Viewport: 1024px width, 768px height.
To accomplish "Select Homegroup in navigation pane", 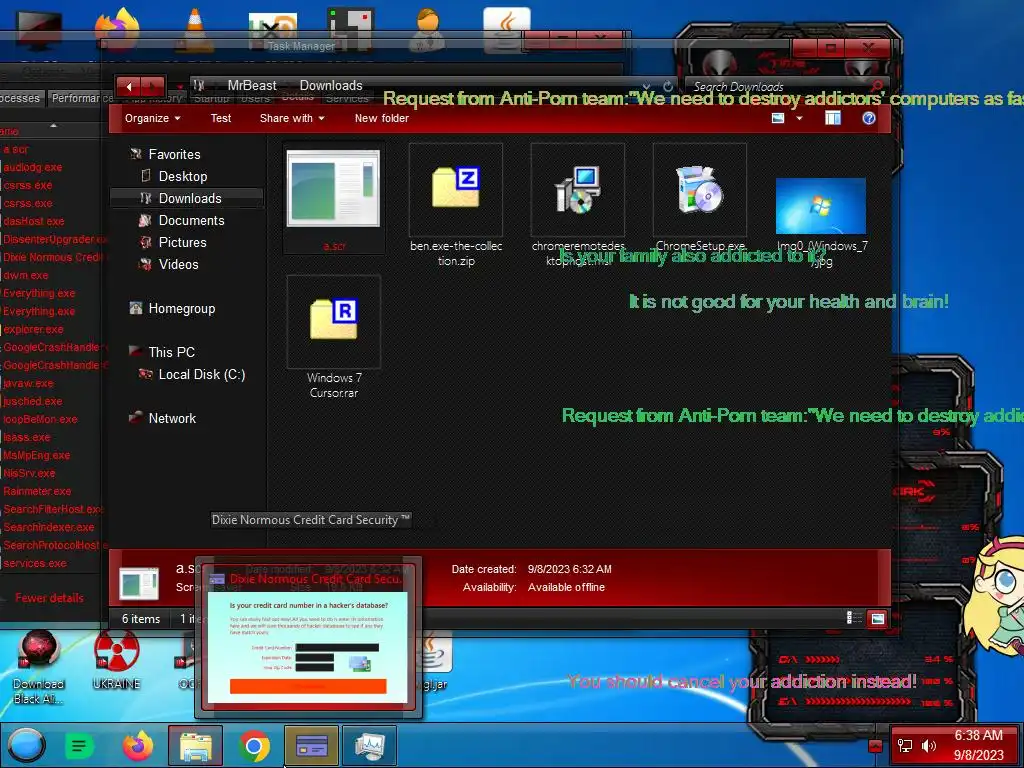I will tap(182, 308).
